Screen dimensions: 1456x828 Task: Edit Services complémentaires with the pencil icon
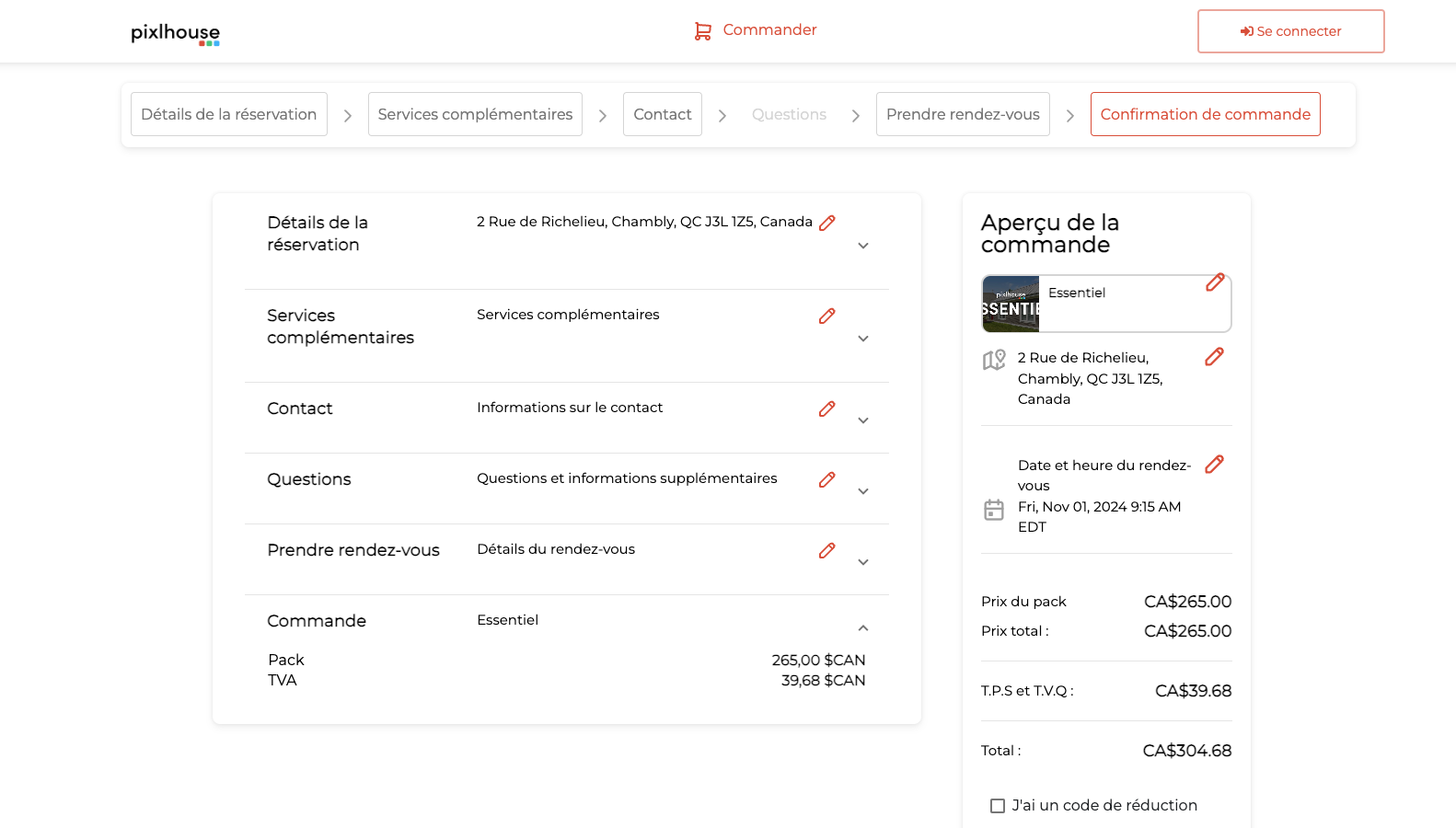pyautogui.click(x=826, y=316)
